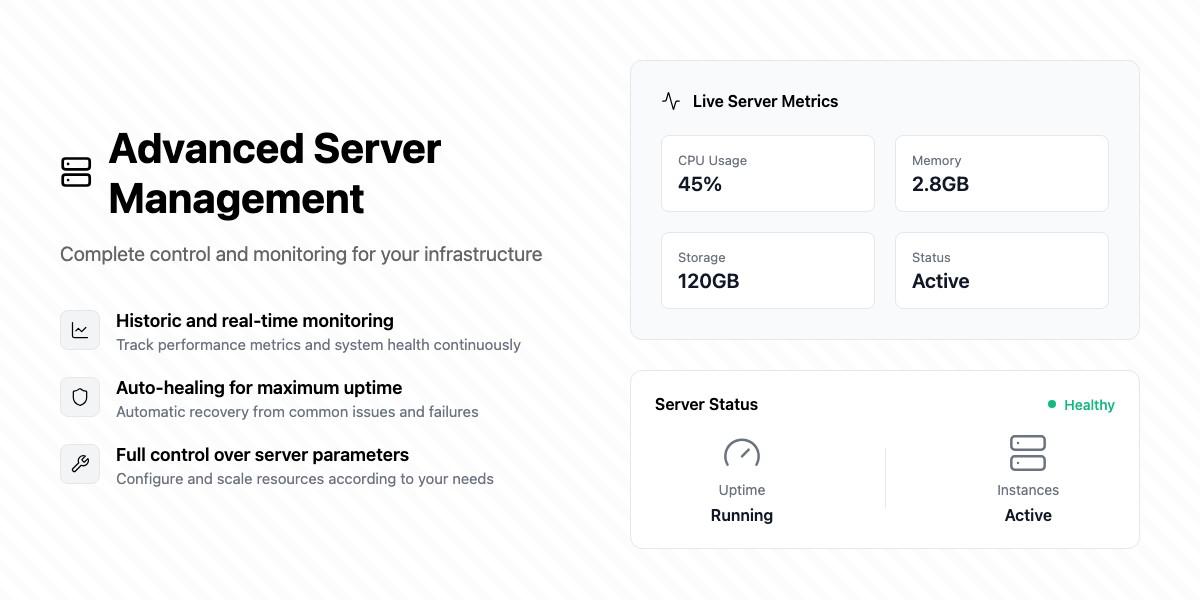Click the wrench icon for server parameters
The width and height of the screenshot is (1200, 600).
tap(80, 464)
